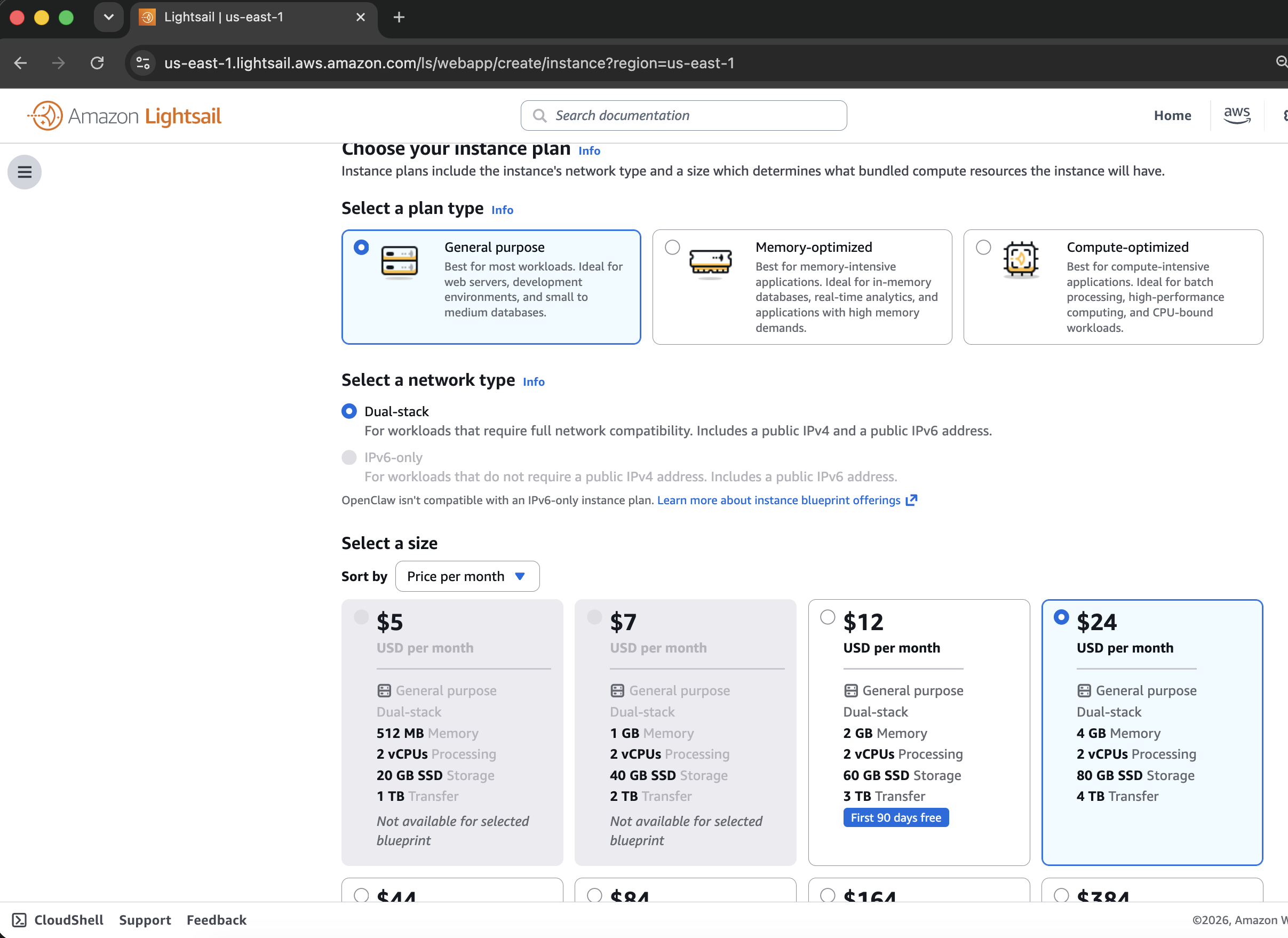Click the Compute-optimized description text
The height and width of the screenshot is (938, 1288).
tap(1145, 297)
